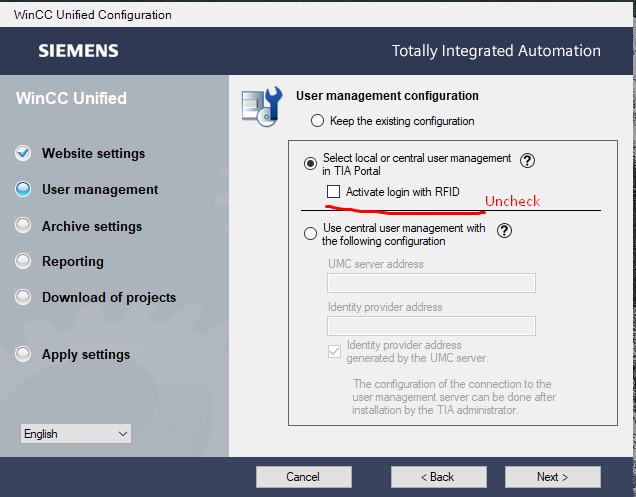Open the English language dropdown
The width and height of the screenshot is (636, 497).
point(76,434)
